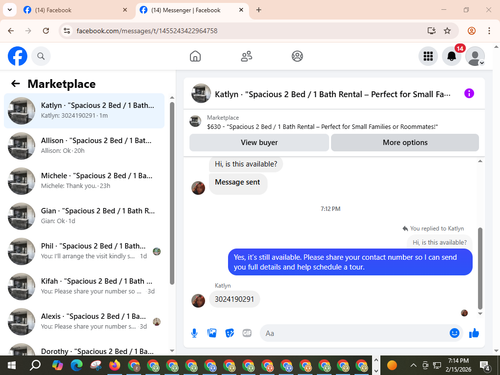Open the Gian conversation in the list
This screenshot has width=500, height=375.
[84, 216]
